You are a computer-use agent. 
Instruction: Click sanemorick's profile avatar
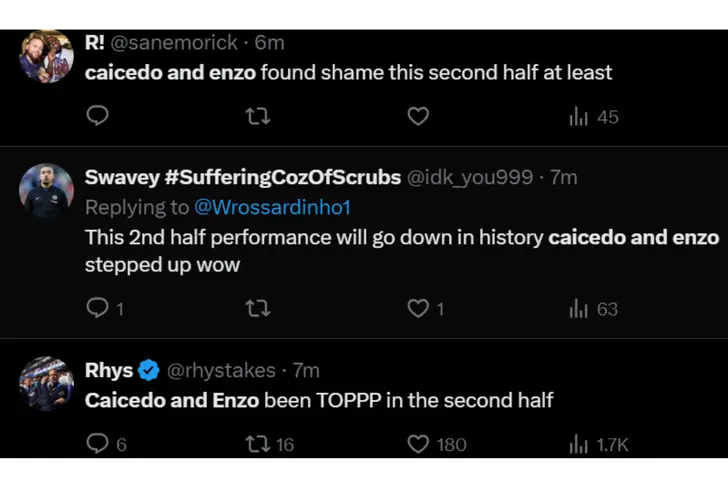(x=47, y=56)
